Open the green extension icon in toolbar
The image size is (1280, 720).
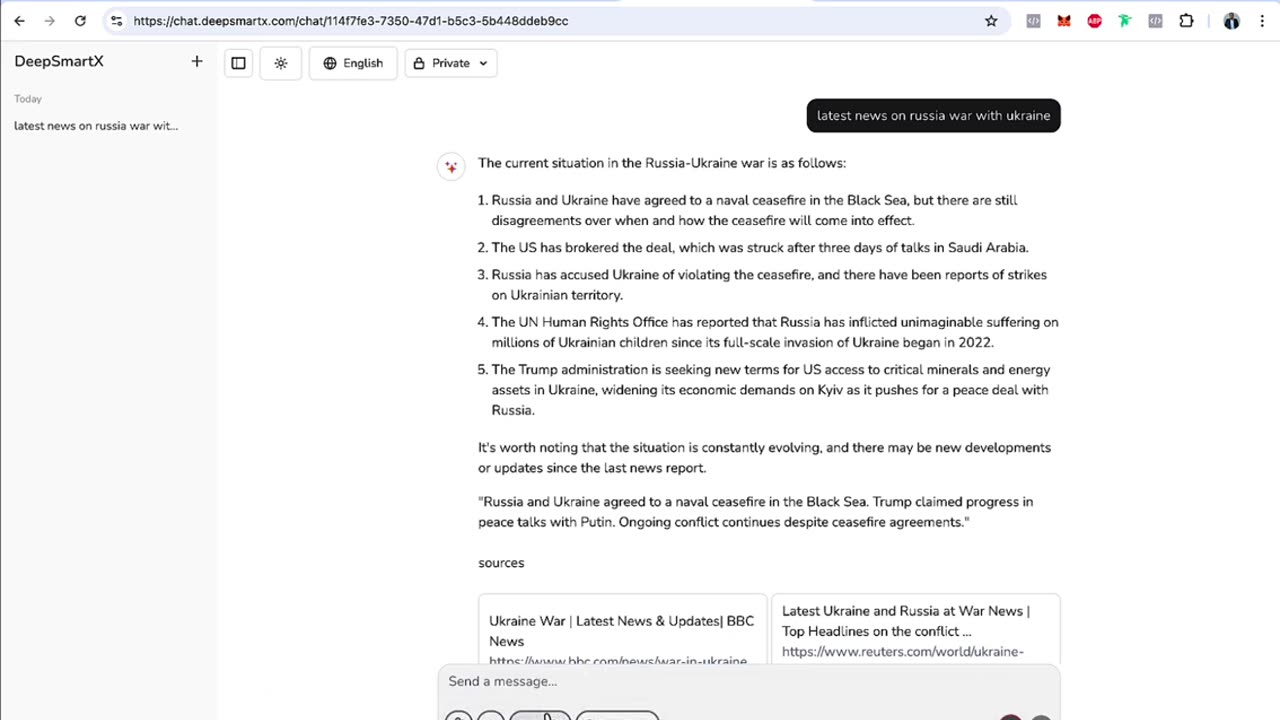coord(1125,20)
